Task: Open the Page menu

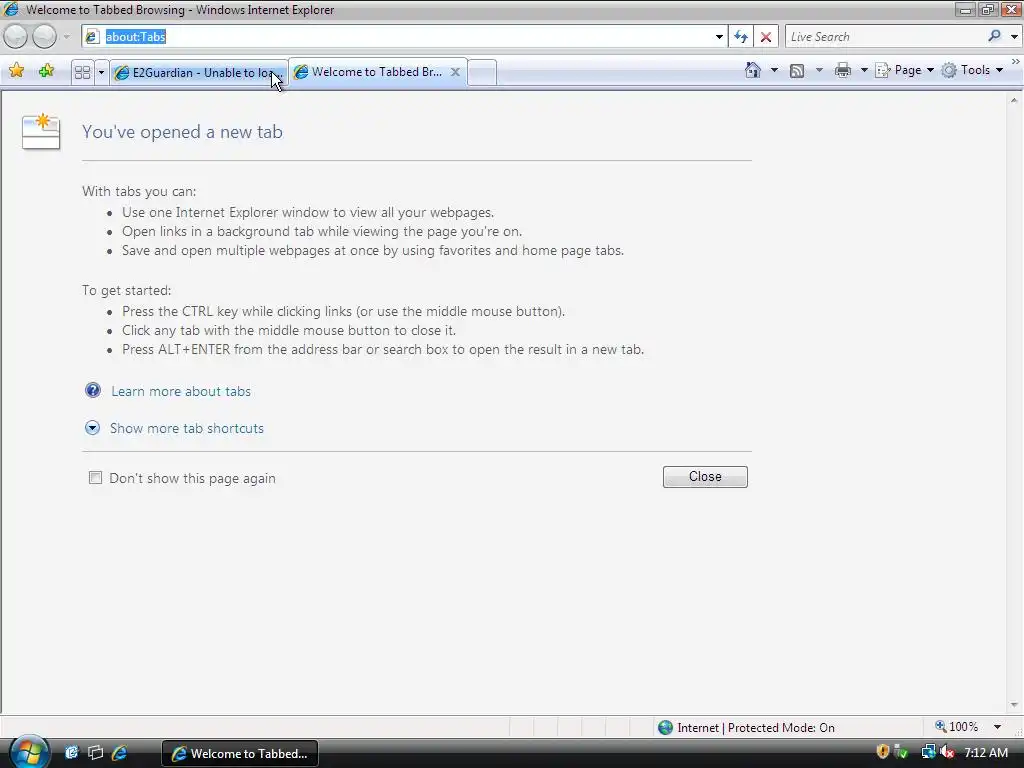Action: [904, 70]
